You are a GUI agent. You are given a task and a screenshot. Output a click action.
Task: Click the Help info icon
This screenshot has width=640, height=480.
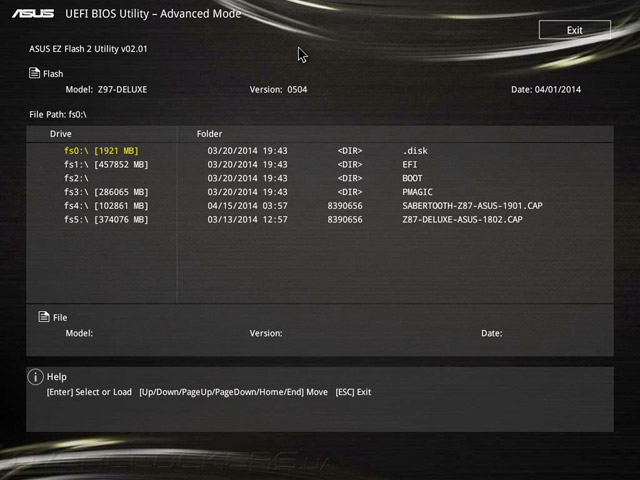pos(36,377)
